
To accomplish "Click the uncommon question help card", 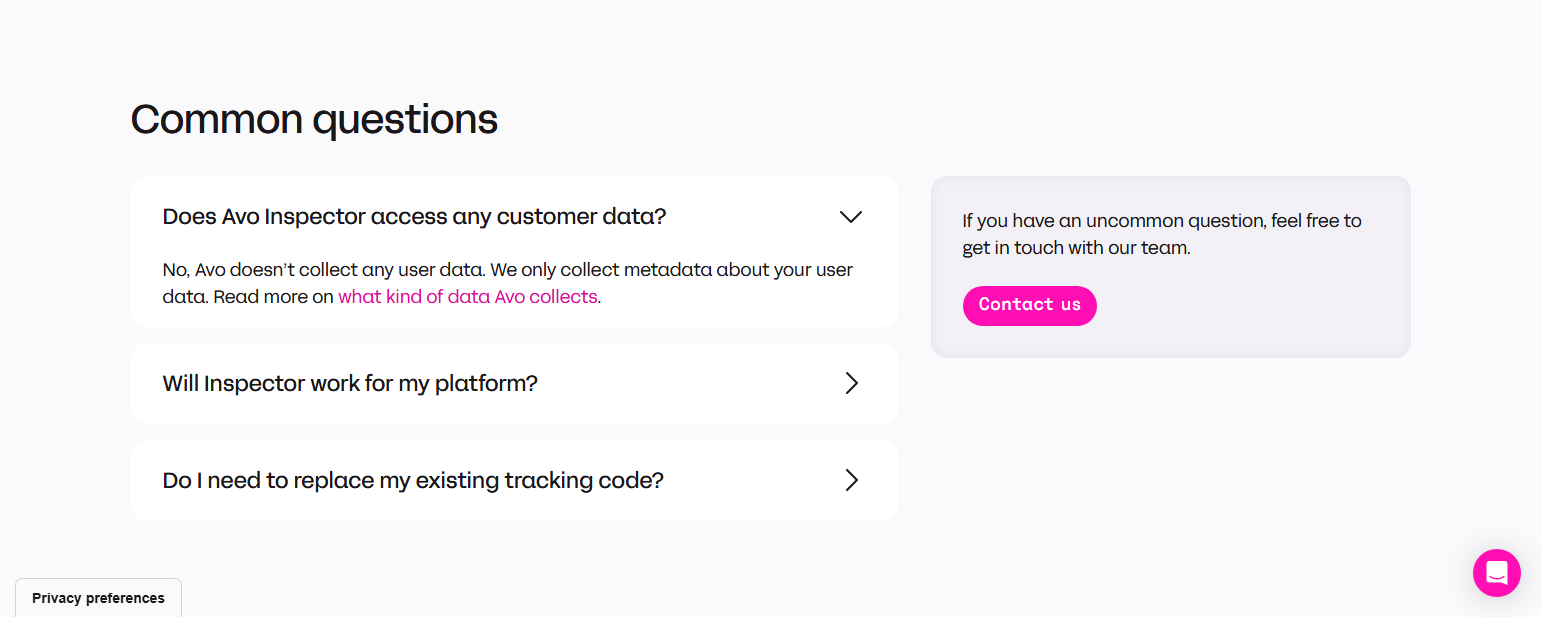I will (x=1170, y=266).
